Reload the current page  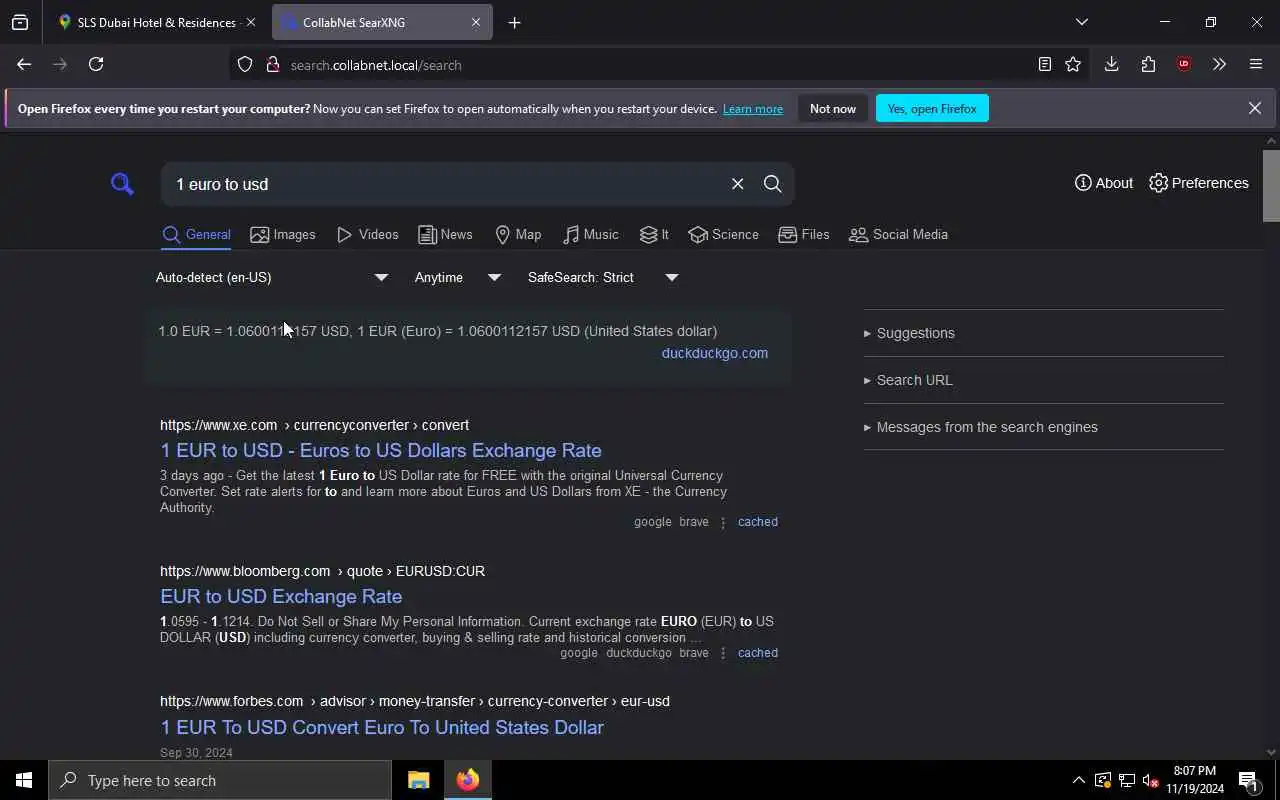point(96,64)
